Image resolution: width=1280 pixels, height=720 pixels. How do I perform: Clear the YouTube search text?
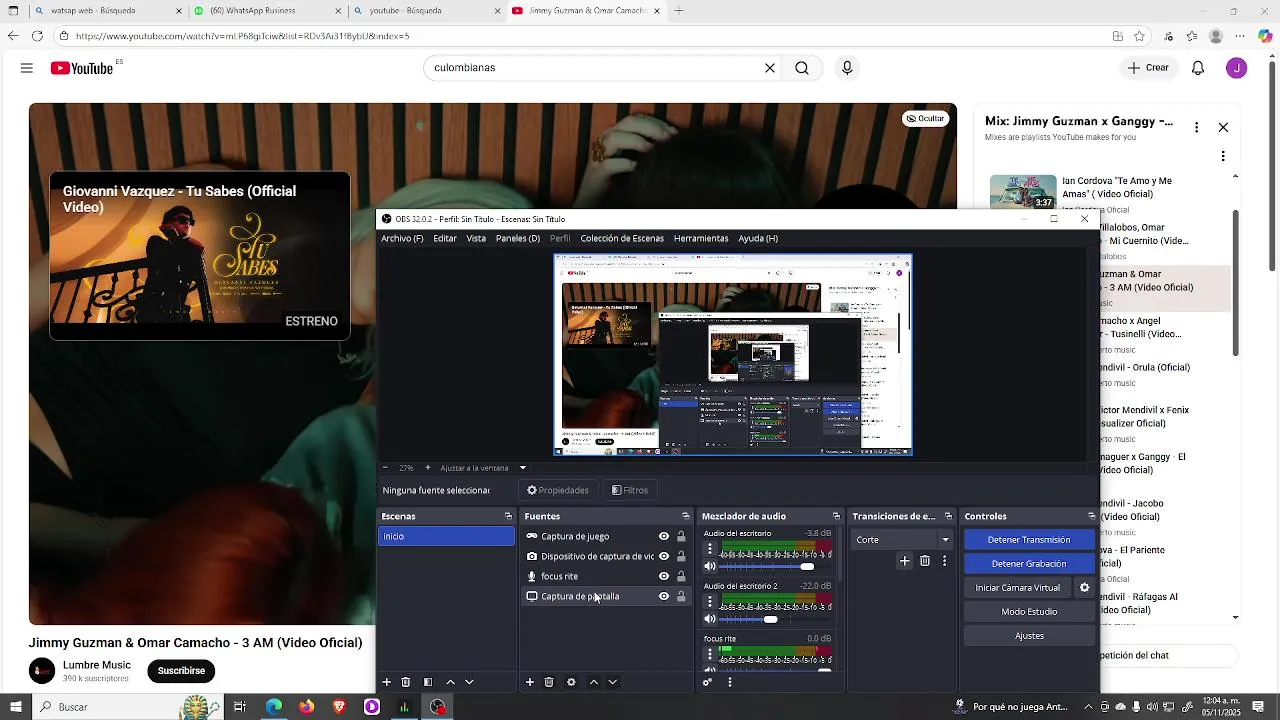point(770,68)
